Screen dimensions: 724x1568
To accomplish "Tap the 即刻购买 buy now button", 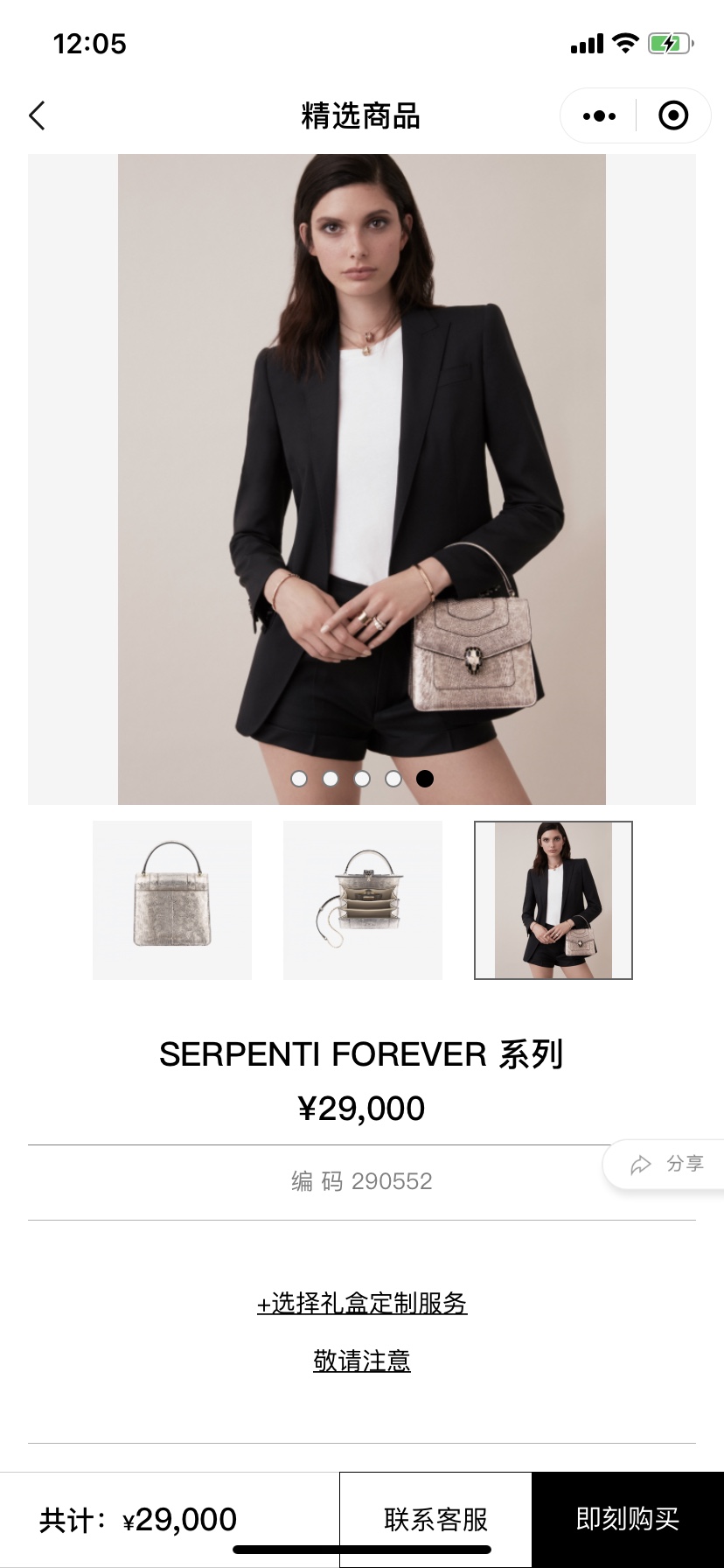I will click(x=628, y=1520).
